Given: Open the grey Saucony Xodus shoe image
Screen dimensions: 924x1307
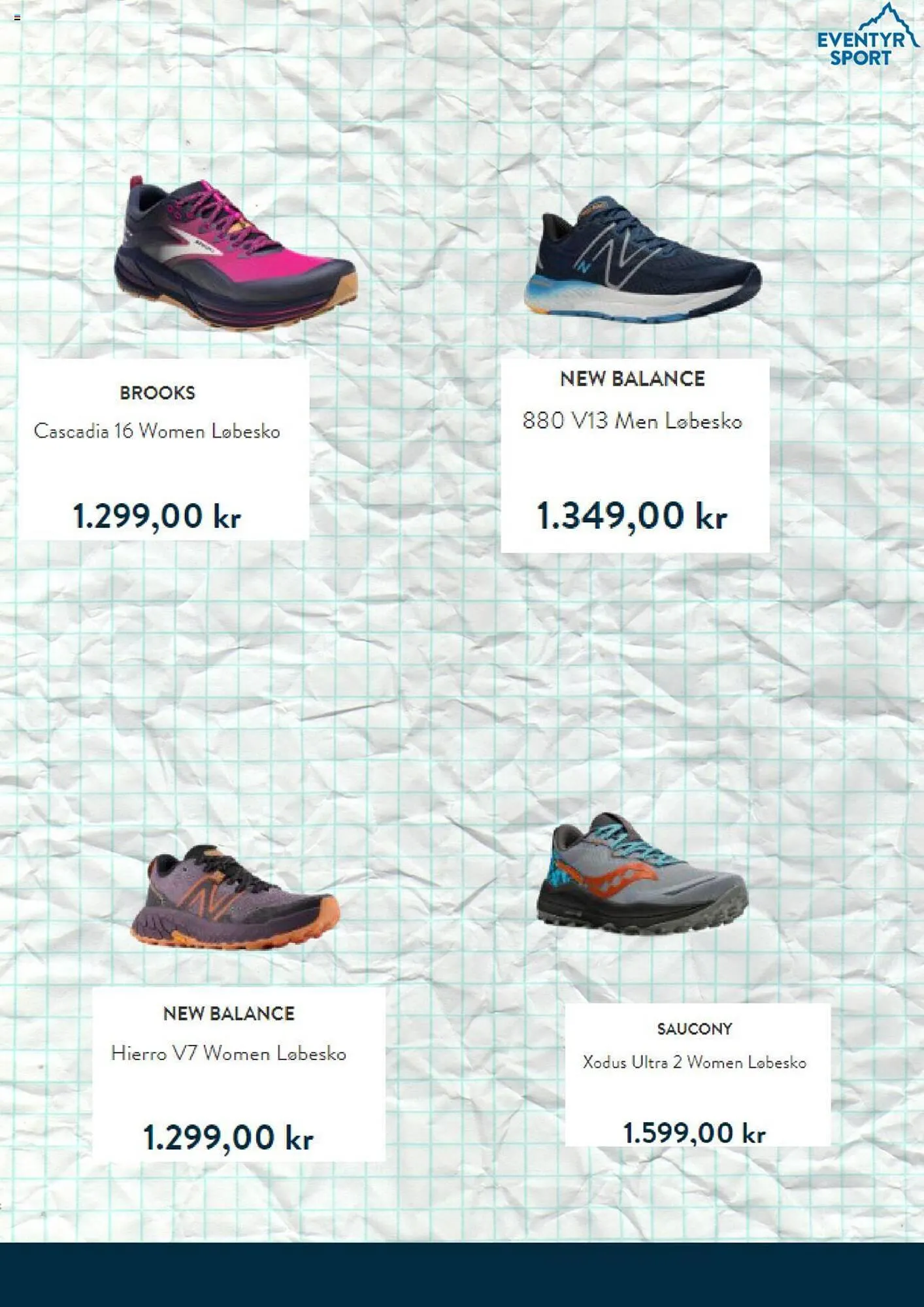Looking at the screenshot, I should pyautogui.click(x=642, y=873).
